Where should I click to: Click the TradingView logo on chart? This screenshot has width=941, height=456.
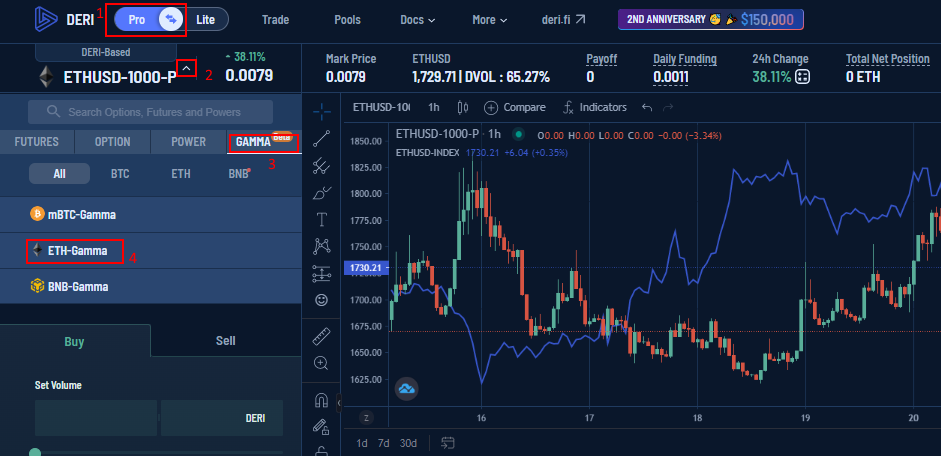click(x=406, y=388)
